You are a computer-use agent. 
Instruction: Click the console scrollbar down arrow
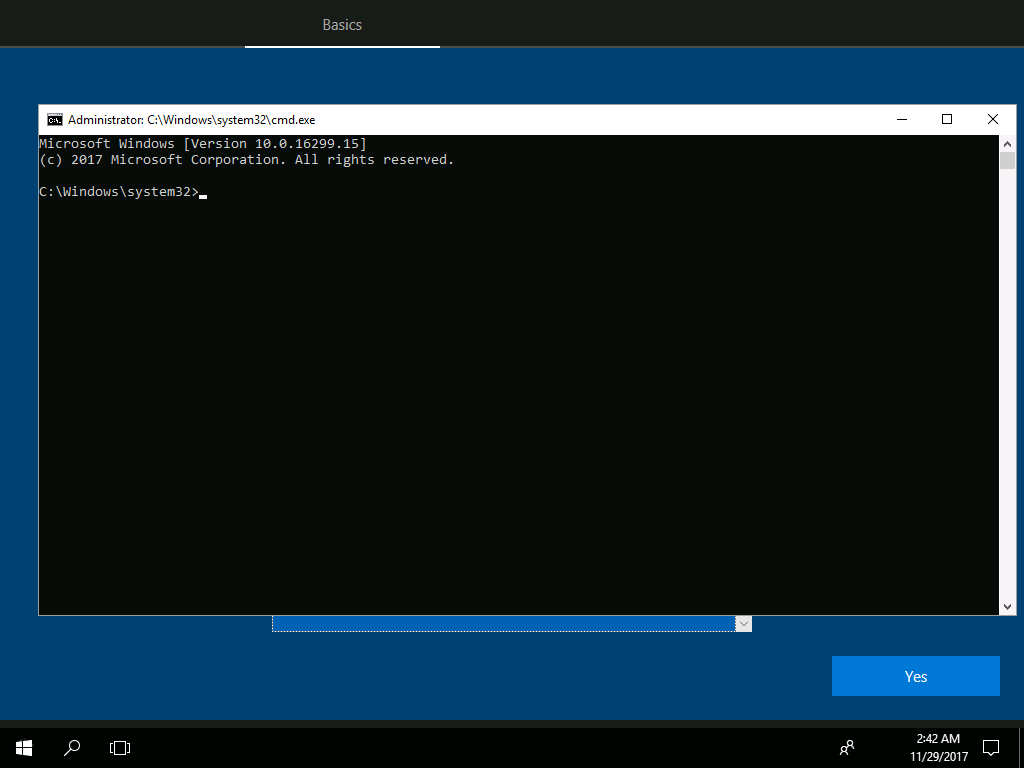1007,607
